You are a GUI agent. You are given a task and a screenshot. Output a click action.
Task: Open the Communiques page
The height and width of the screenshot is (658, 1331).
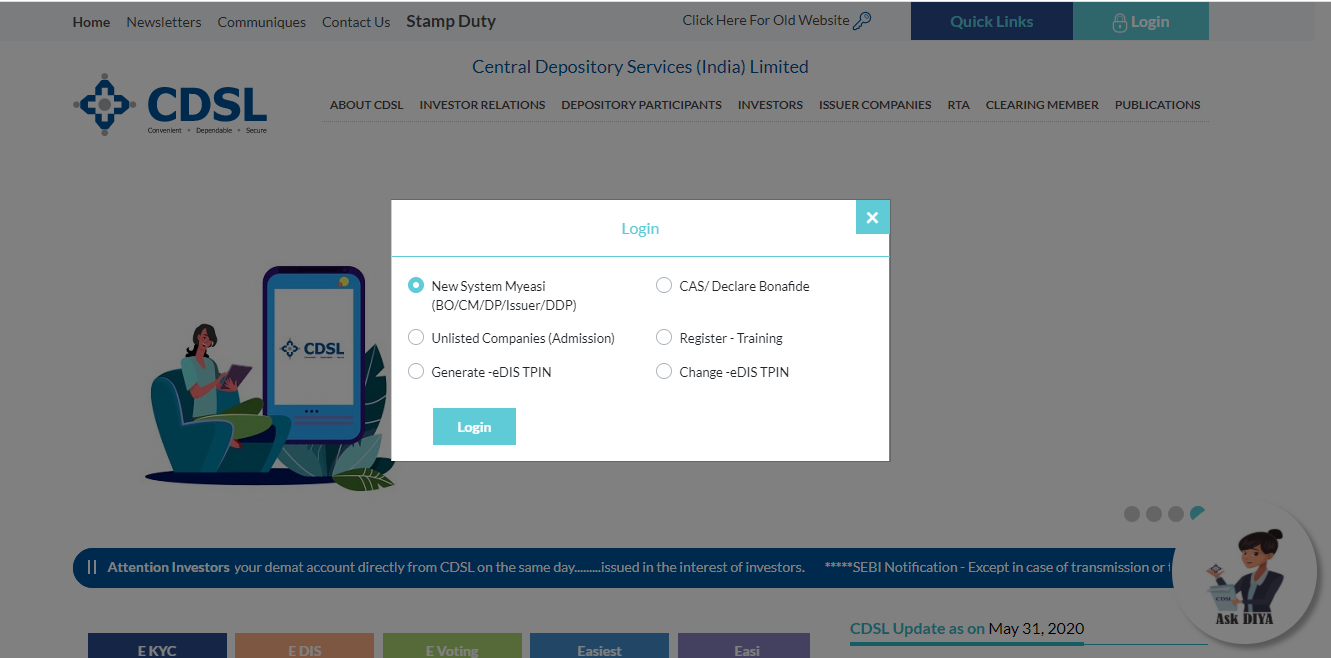[262, 22]
